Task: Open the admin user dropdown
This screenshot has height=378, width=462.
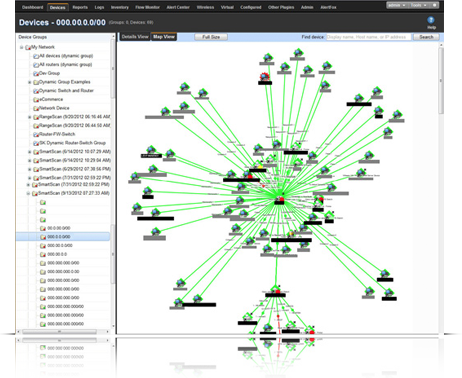Action: [x=396, y=5]
